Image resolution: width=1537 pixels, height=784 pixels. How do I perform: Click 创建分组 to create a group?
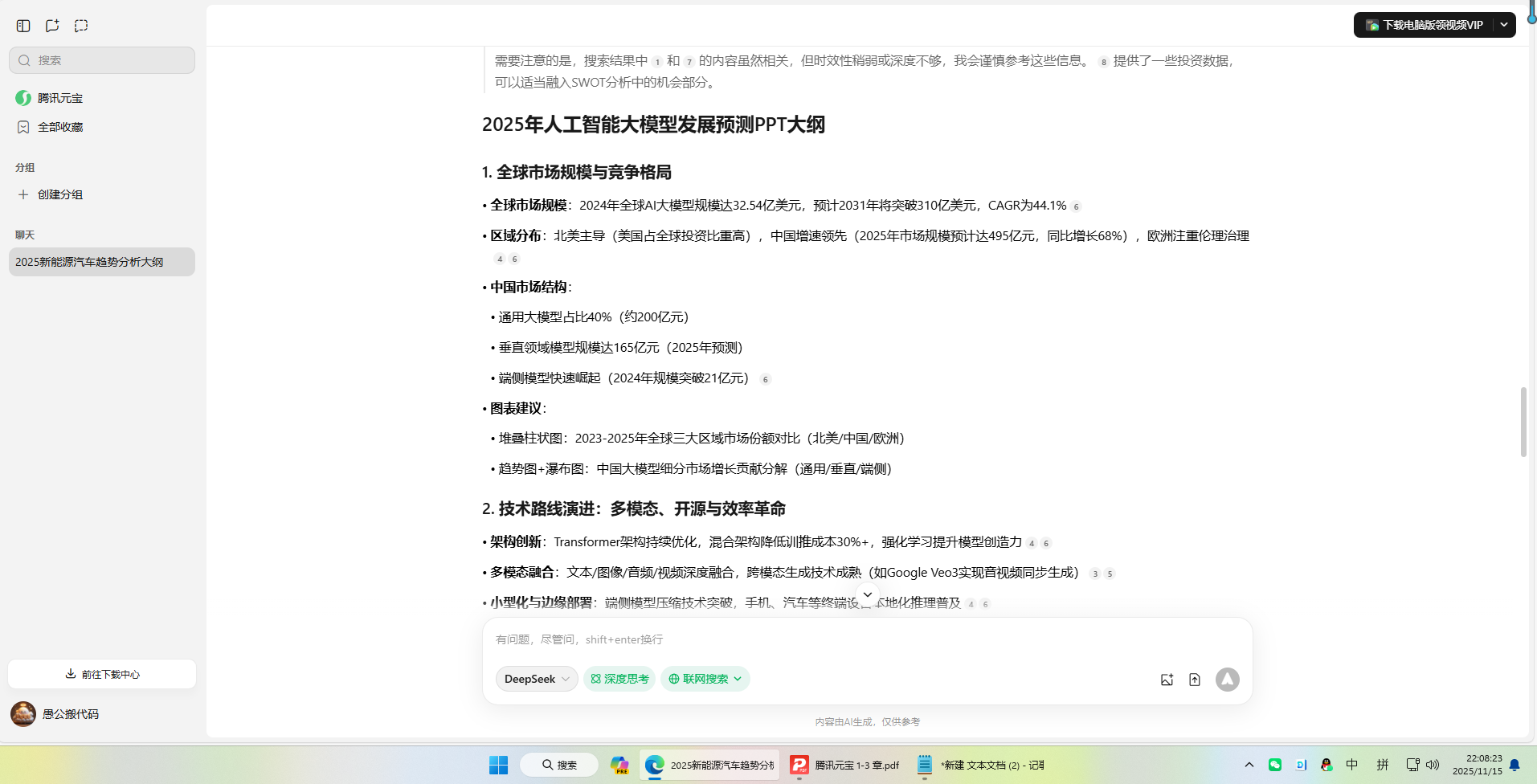click(x=57, y=194)
